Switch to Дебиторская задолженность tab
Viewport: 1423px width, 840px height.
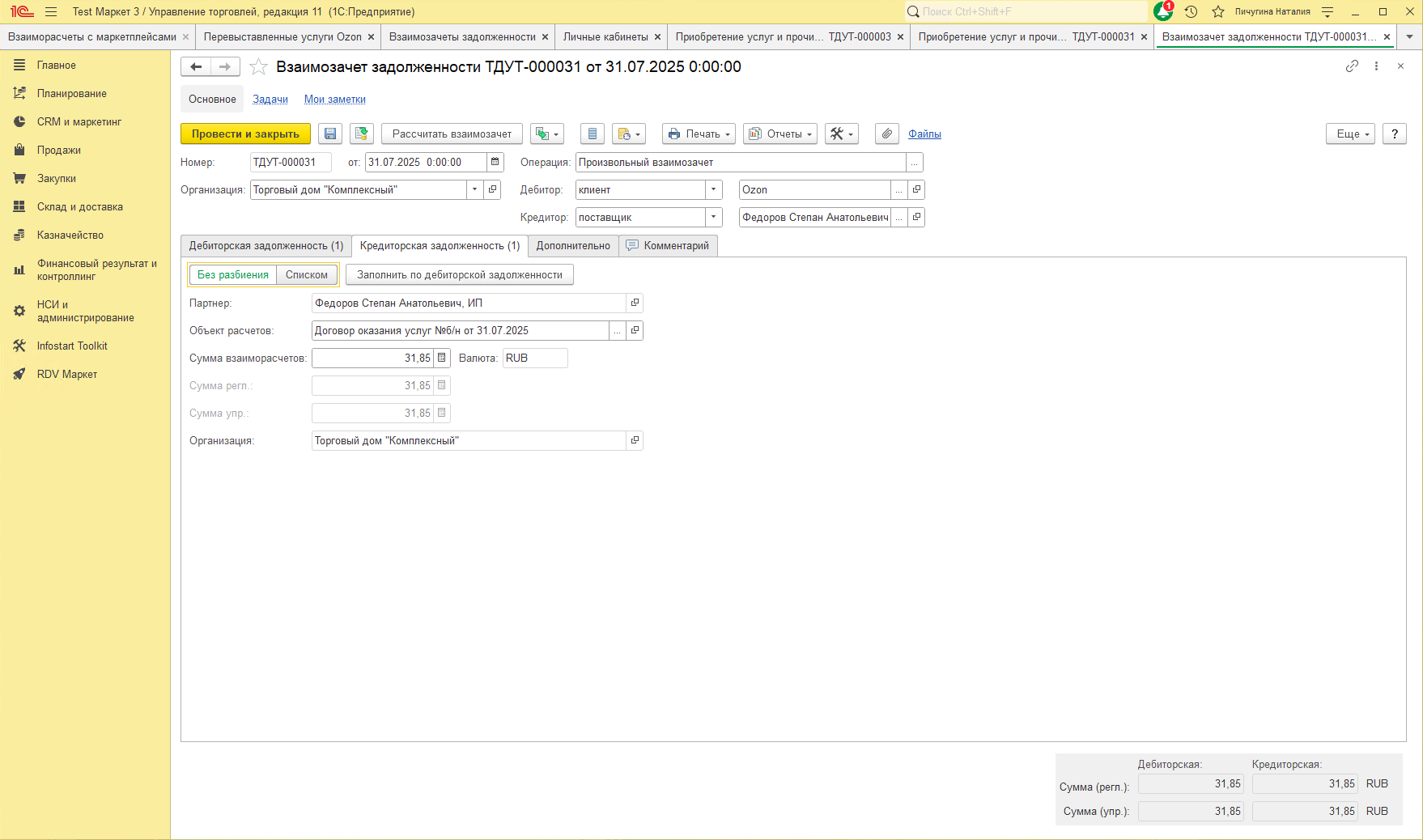[266, 246]
